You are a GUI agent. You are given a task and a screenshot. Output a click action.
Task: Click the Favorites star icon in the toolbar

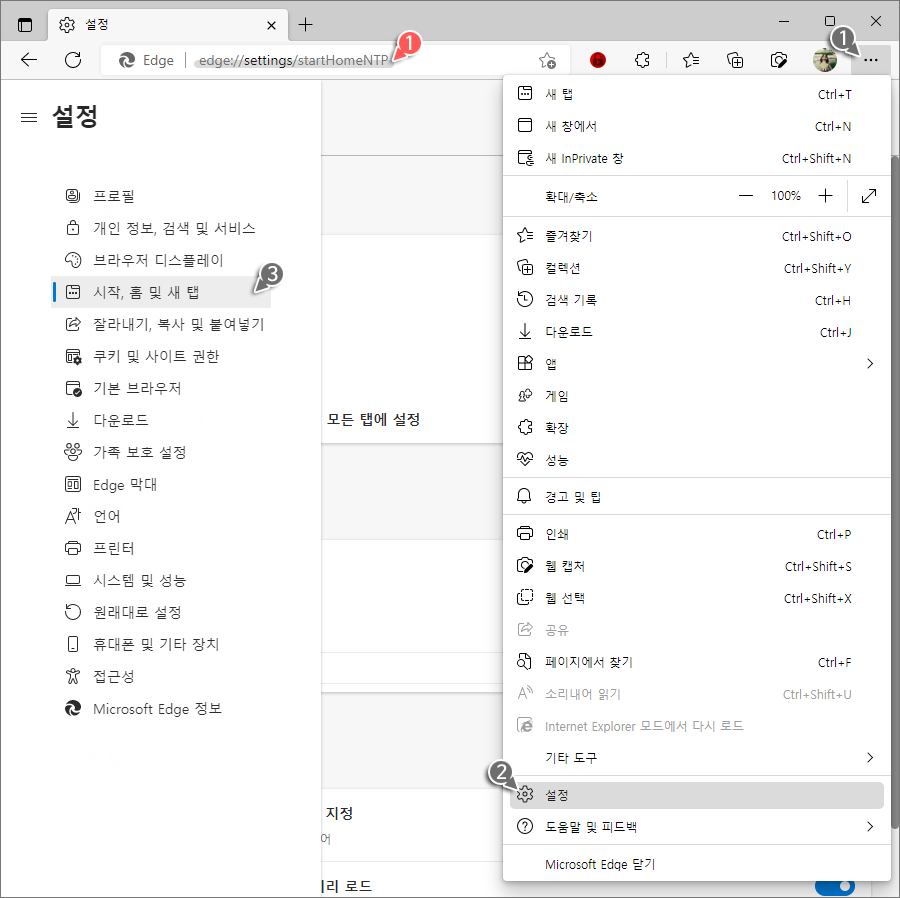click(x=690, y=60)
